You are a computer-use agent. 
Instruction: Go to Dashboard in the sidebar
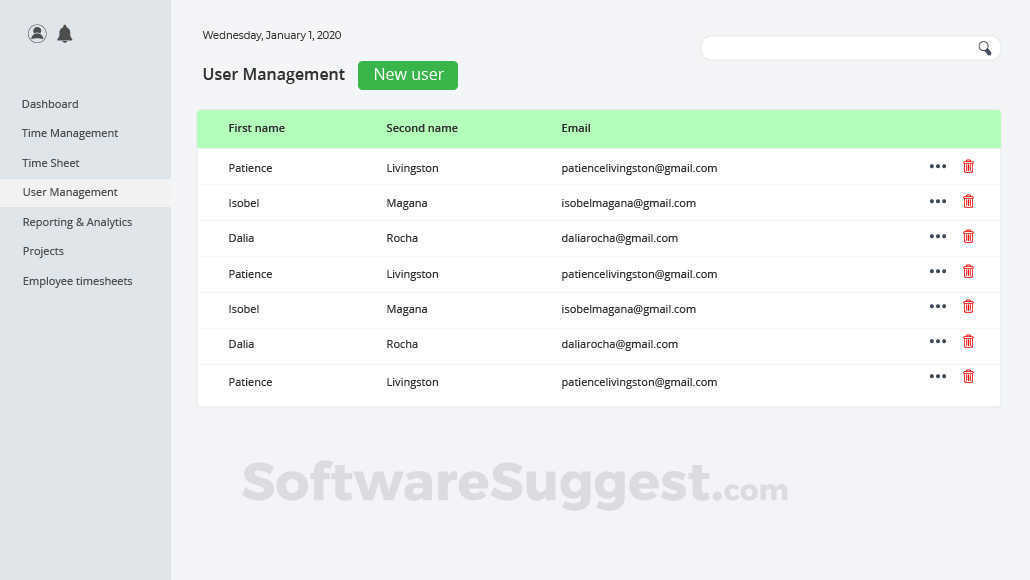click(50, 104)
